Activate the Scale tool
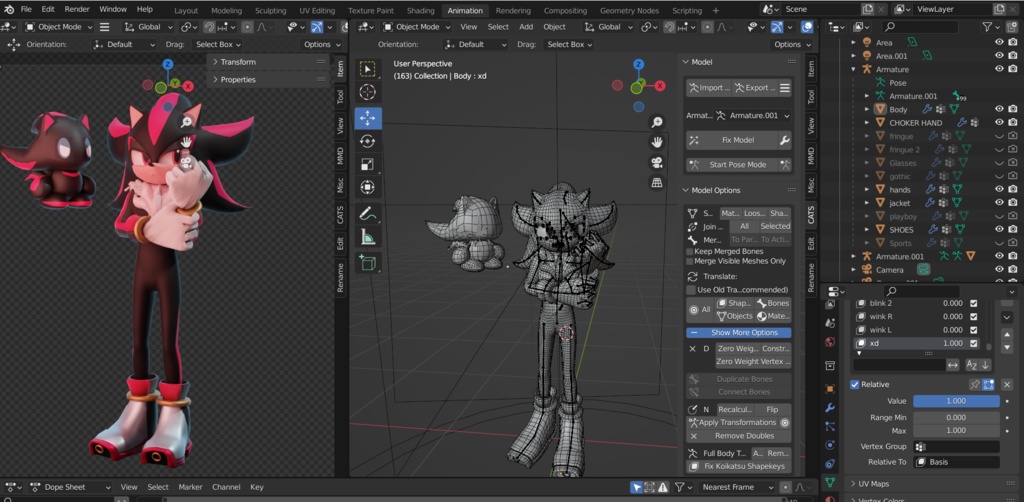This screenshot has width=1024, height=502. pos(368,165)
